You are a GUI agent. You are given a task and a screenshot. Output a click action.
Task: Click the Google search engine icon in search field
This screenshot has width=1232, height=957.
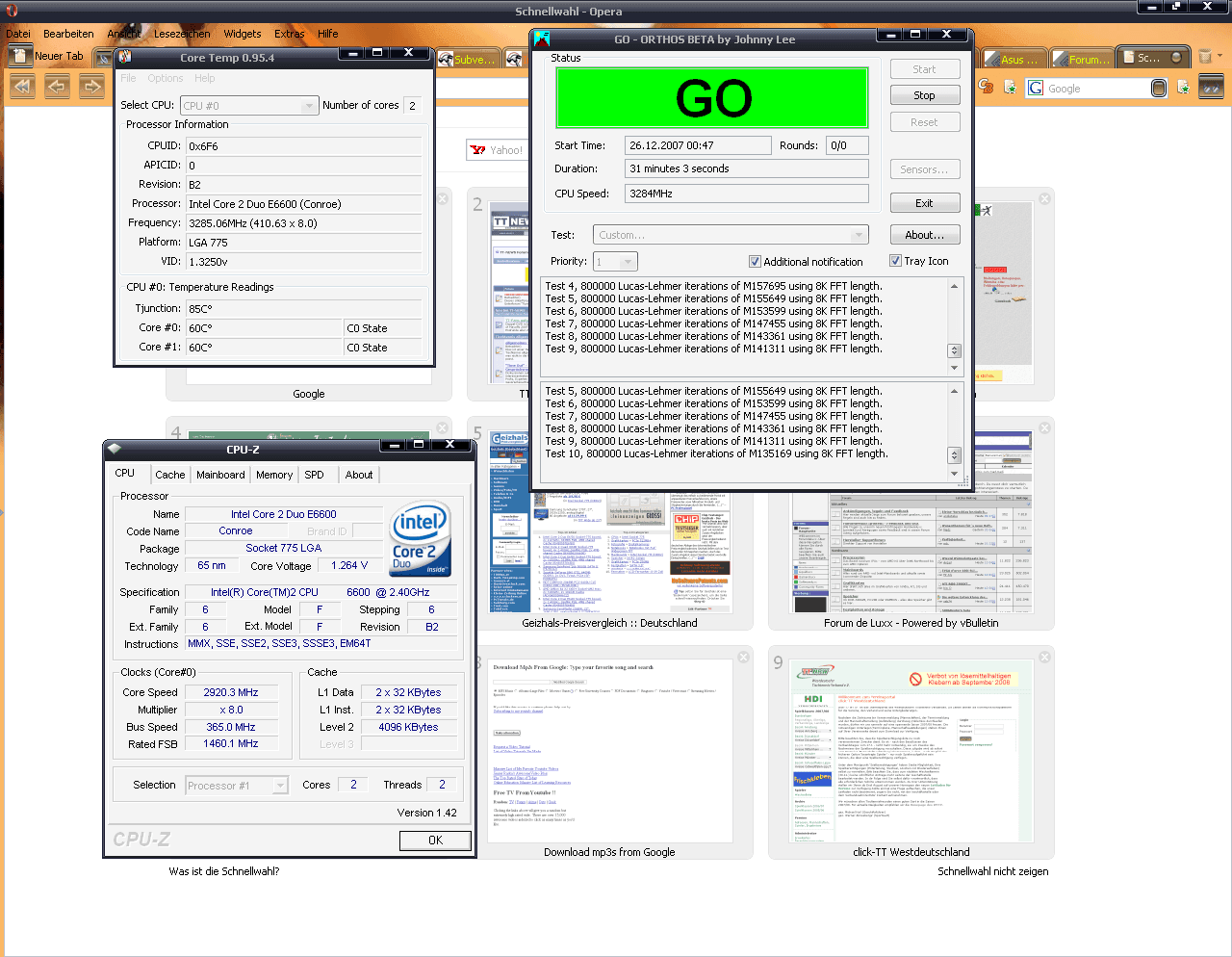click(1036, 89)
